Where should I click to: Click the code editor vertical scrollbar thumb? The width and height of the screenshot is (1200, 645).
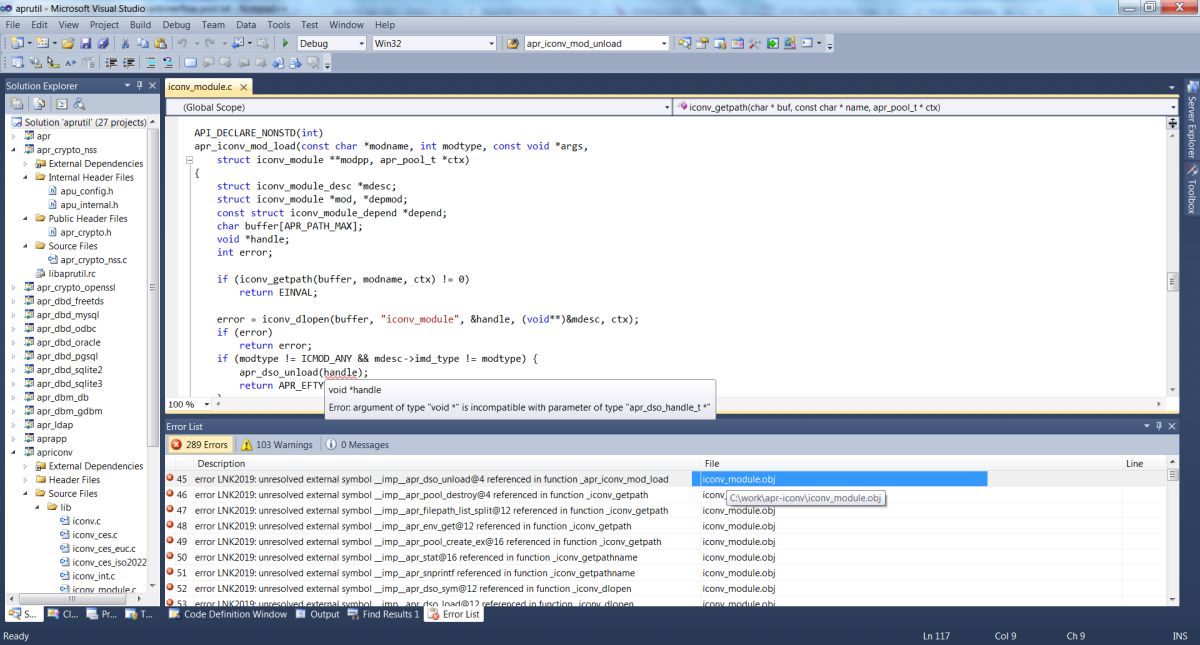tap(1173, 282)
